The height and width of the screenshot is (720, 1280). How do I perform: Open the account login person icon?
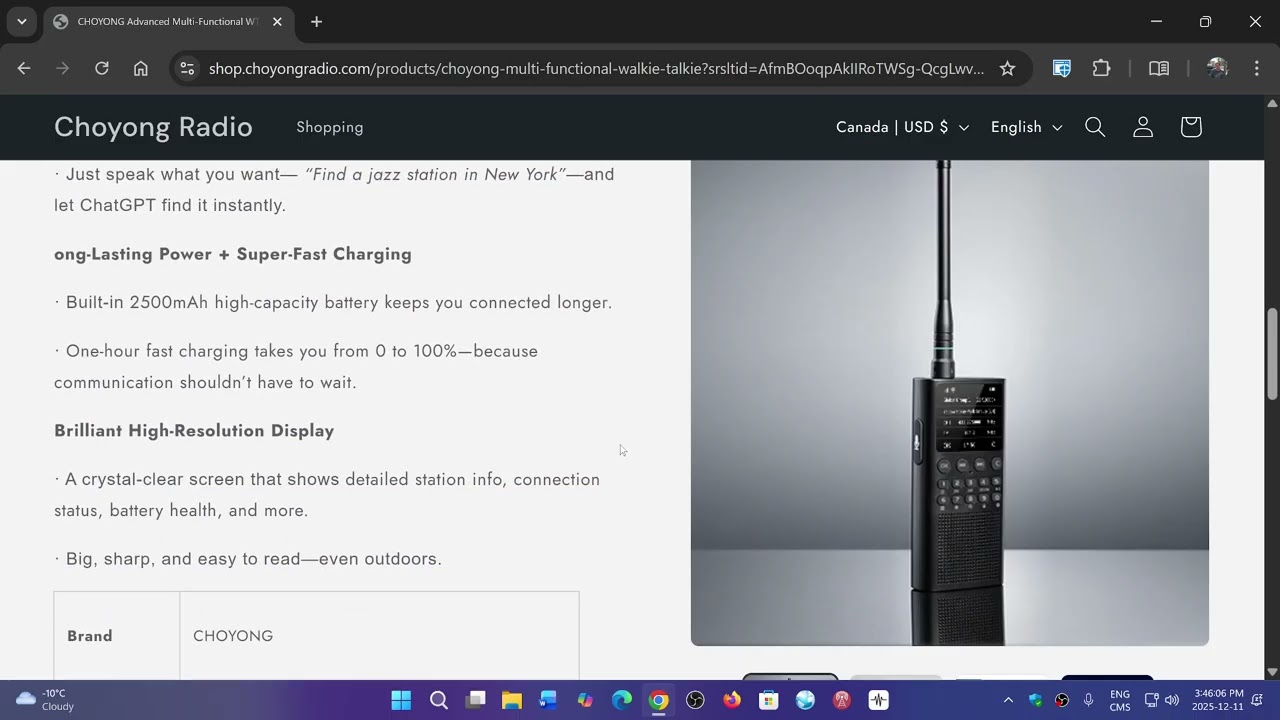click(1143, 127)
